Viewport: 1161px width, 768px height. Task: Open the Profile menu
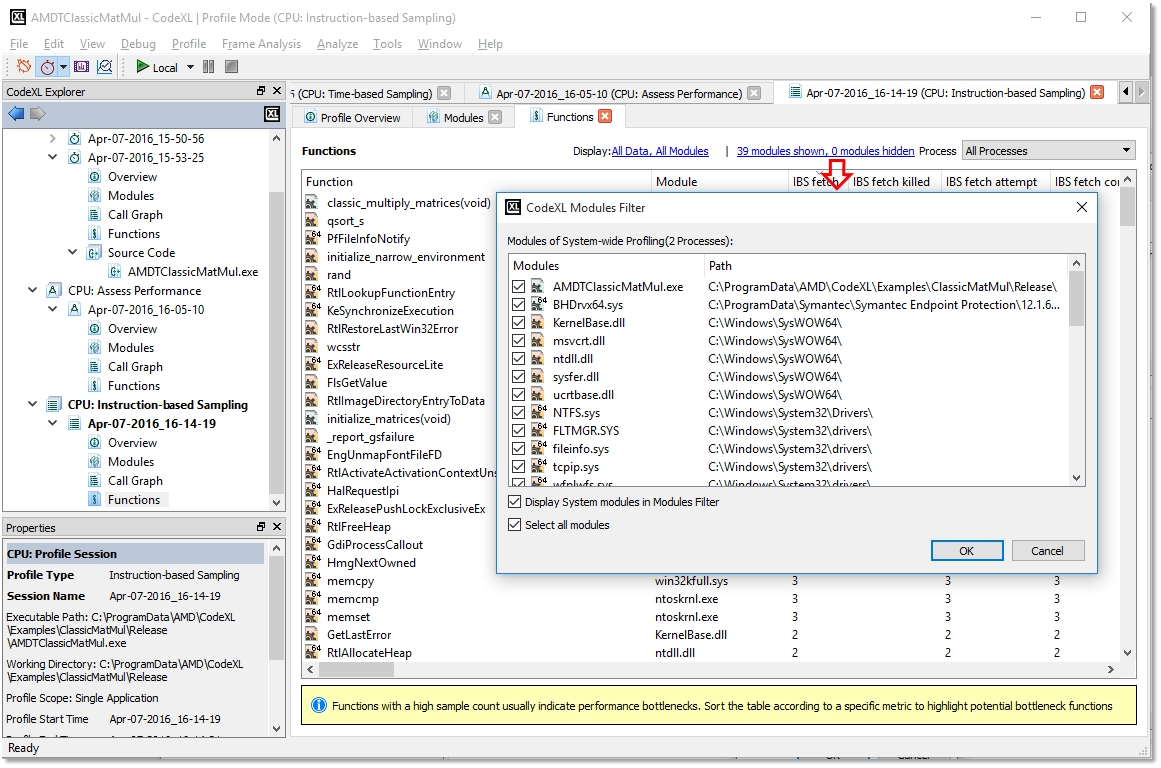point(189,44)
